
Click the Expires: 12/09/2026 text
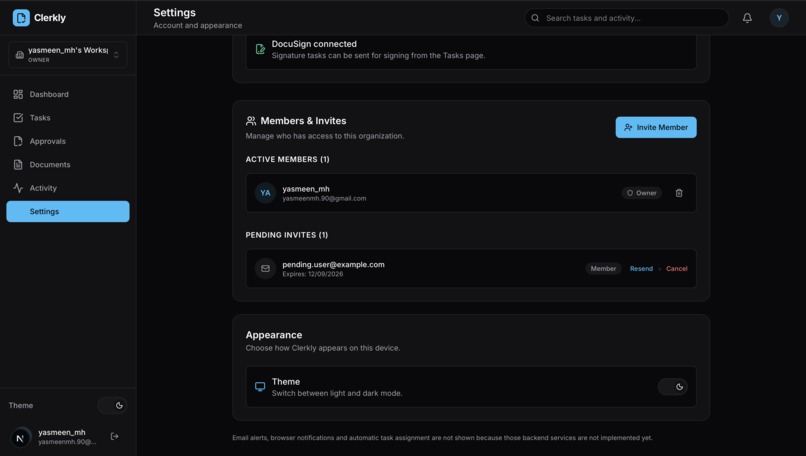313,274
